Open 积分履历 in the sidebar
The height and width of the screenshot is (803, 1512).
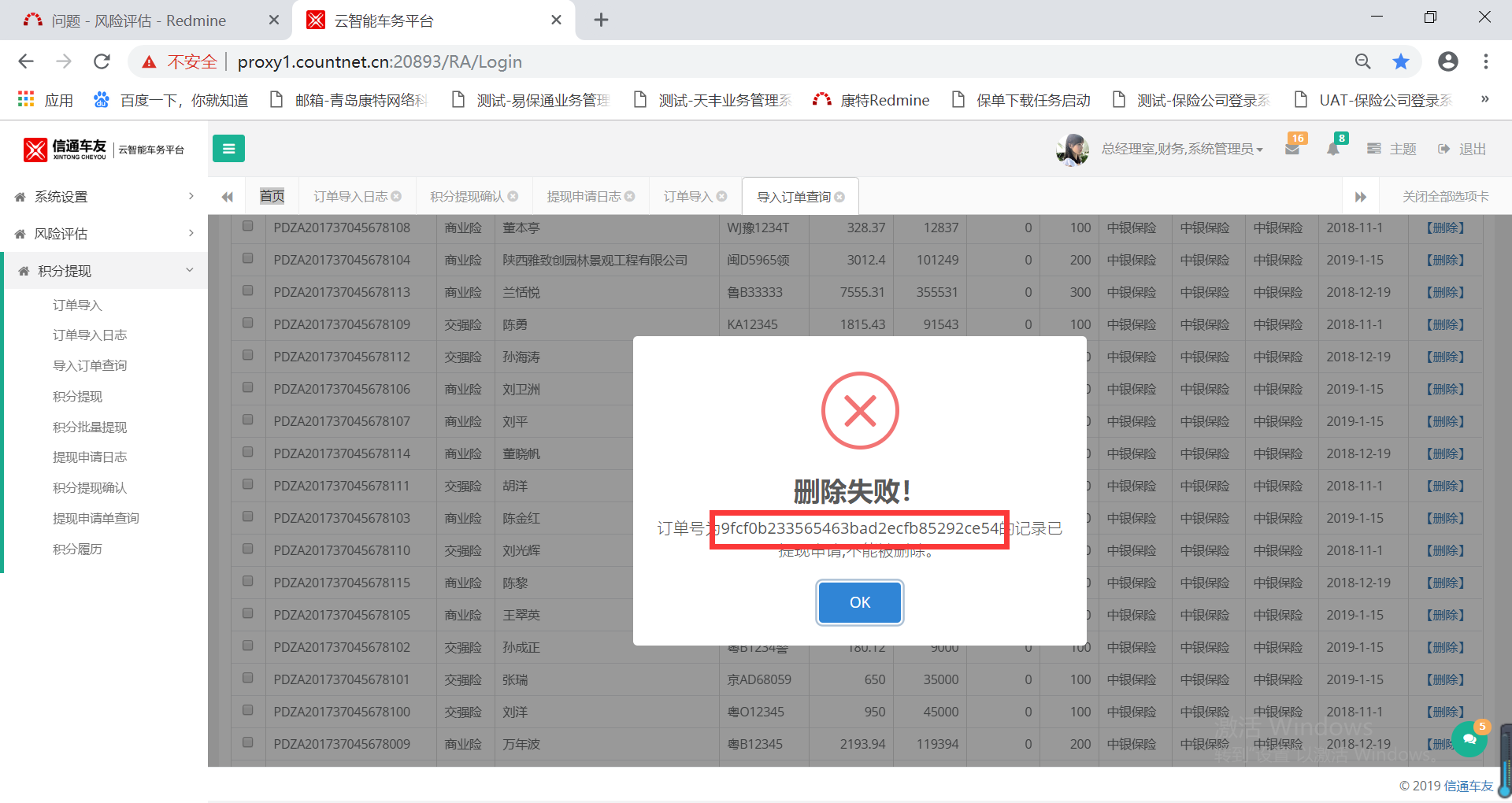click(77, 549)
